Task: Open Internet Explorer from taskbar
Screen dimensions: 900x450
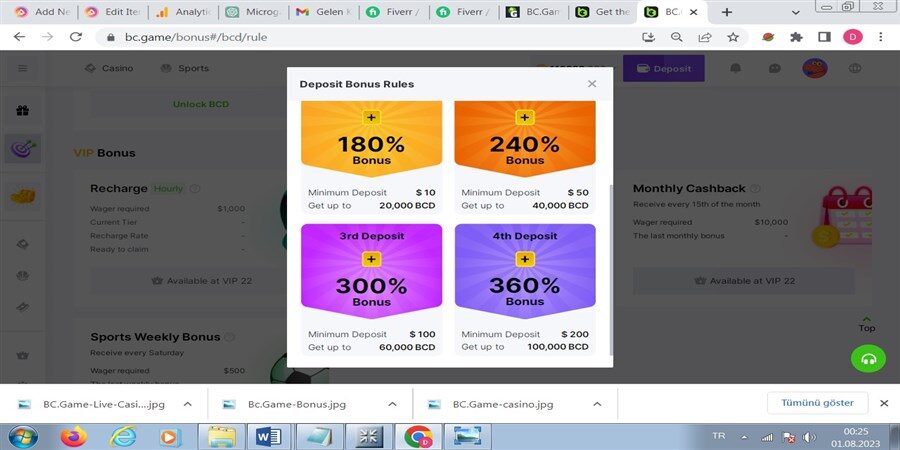Action: click(122, 437)
